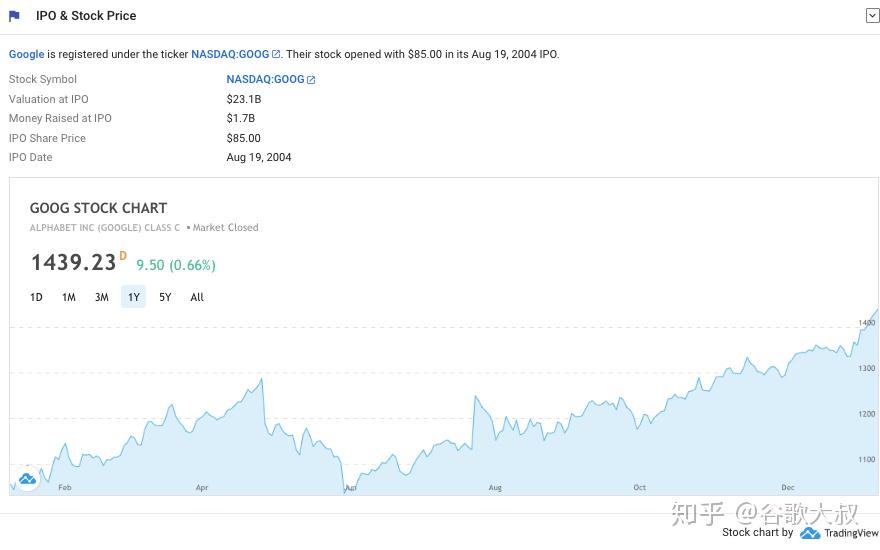This screenshot has height=550, width=880.
Task: Click the 1439.23 stock price
Action: [73, 263]
